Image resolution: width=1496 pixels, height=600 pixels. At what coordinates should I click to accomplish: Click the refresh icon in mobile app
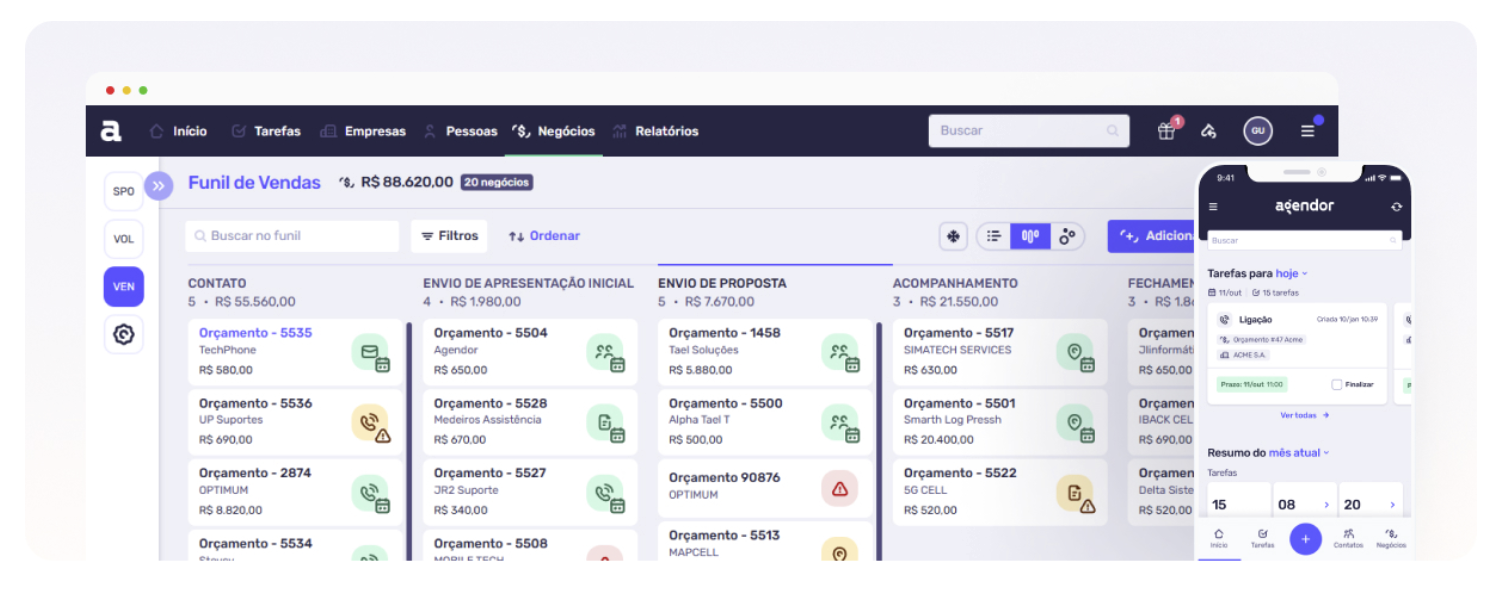pyautogui.click(x=1396, y=207)
